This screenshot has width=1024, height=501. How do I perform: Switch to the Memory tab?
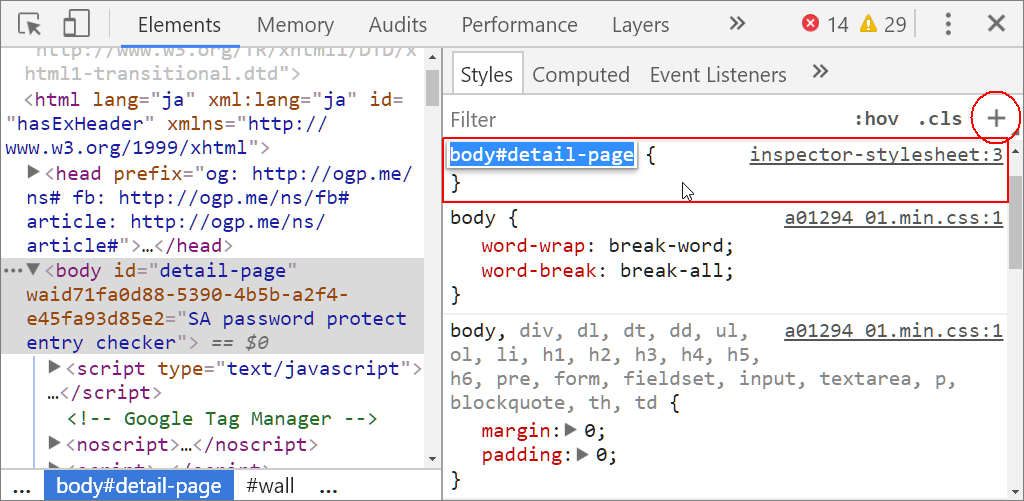[295, 25]
